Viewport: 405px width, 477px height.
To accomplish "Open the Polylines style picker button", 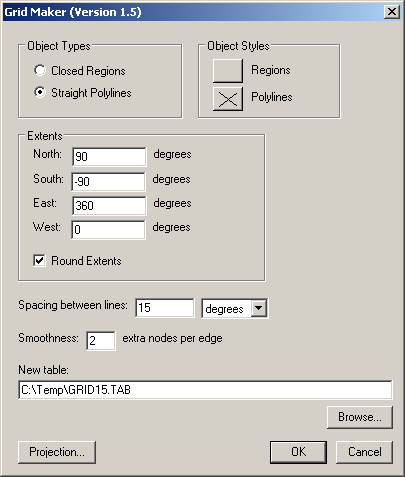I will click(x=228, y=99).
